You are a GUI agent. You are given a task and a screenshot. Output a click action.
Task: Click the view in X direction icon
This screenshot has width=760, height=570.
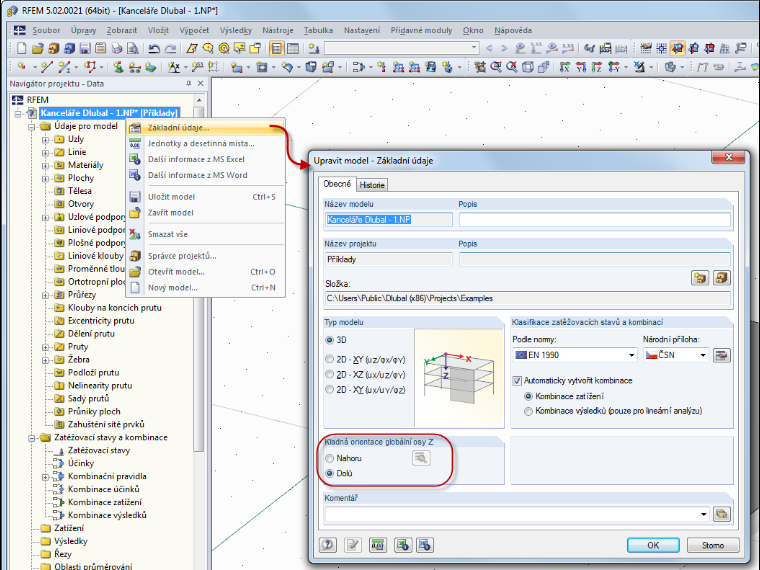[565, 67]
